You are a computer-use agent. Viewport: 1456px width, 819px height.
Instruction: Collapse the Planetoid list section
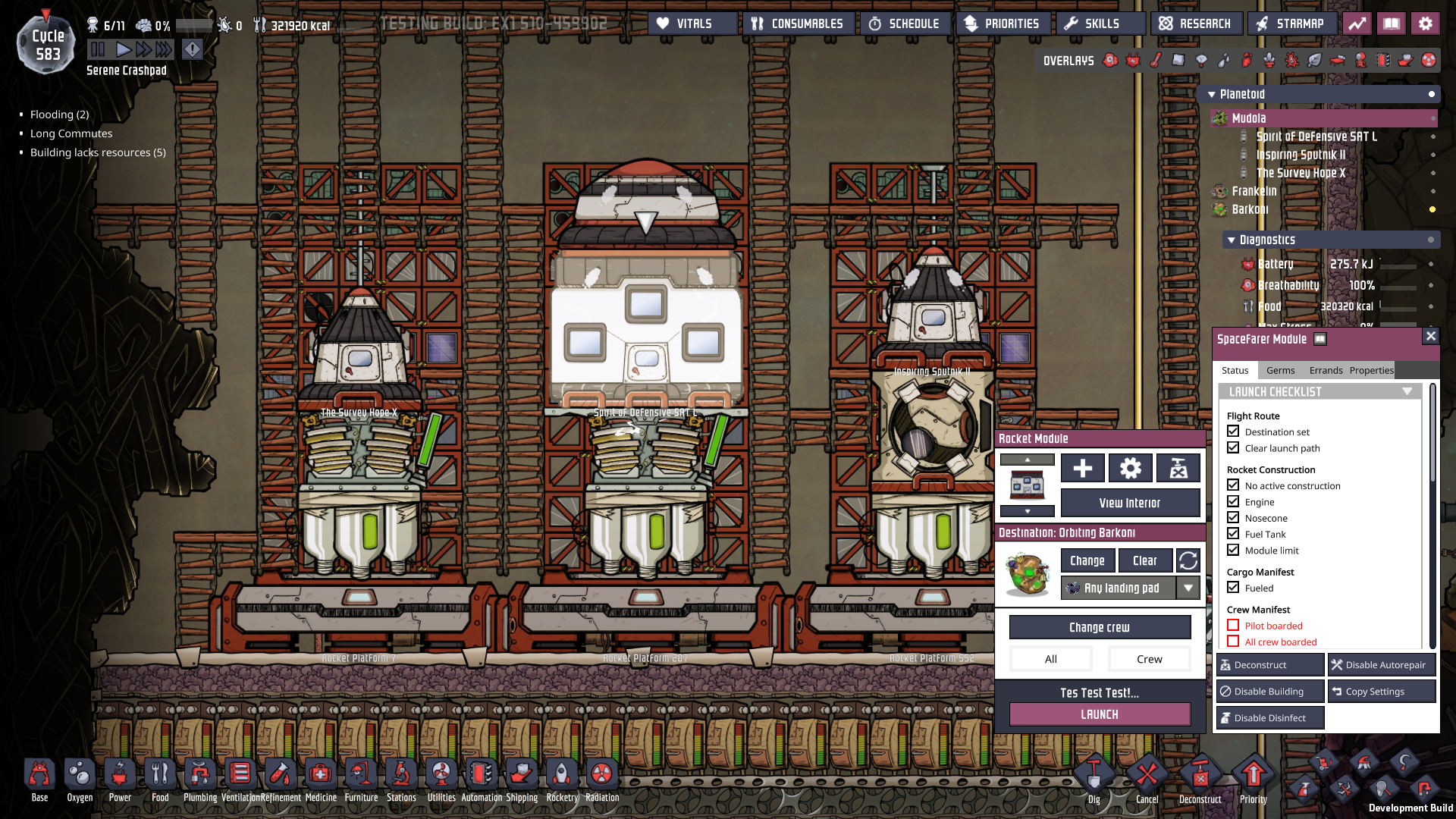tap(1212, 95)
